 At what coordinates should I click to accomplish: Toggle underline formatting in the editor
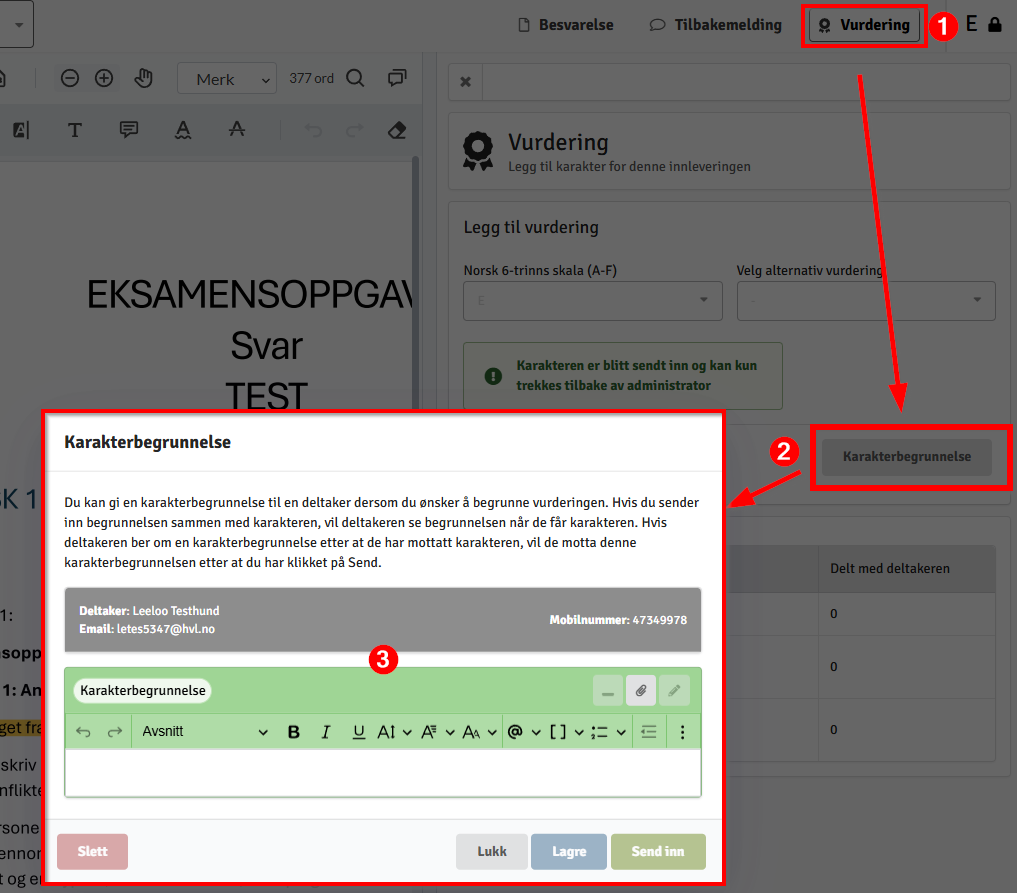[358, 732]
